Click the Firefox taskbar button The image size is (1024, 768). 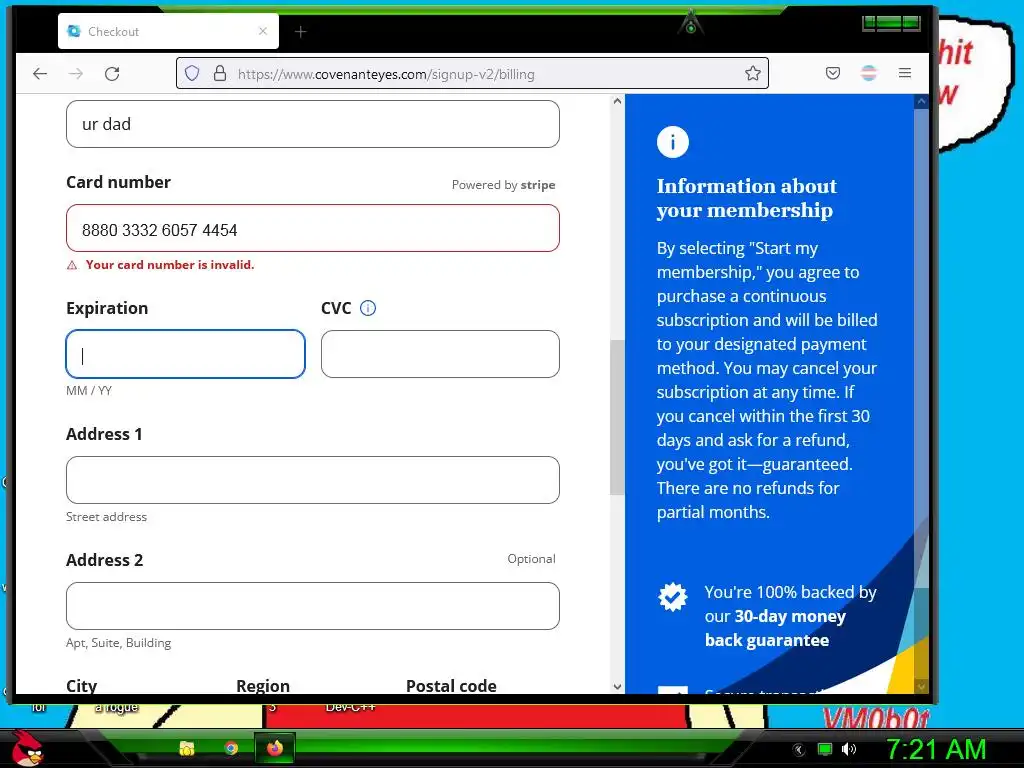point(275,748)
